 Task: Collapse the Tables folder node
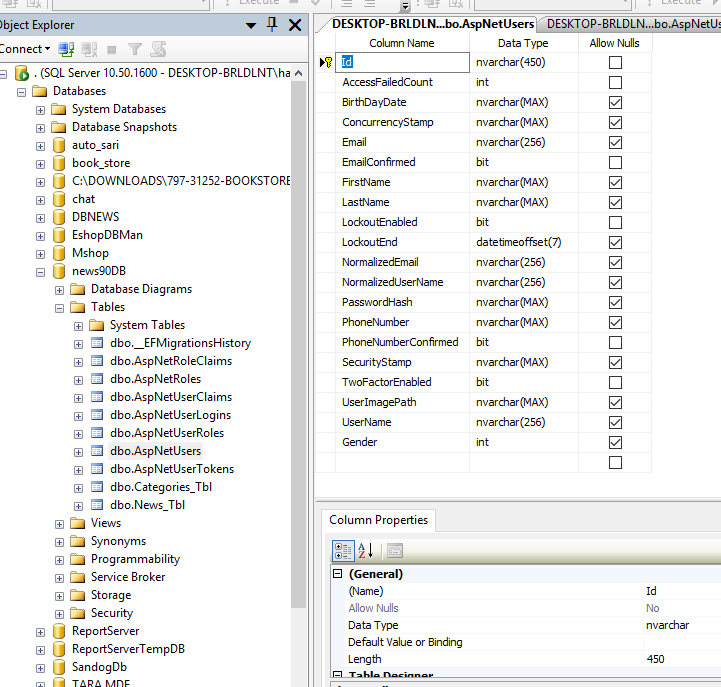click(x=59, y=308)
